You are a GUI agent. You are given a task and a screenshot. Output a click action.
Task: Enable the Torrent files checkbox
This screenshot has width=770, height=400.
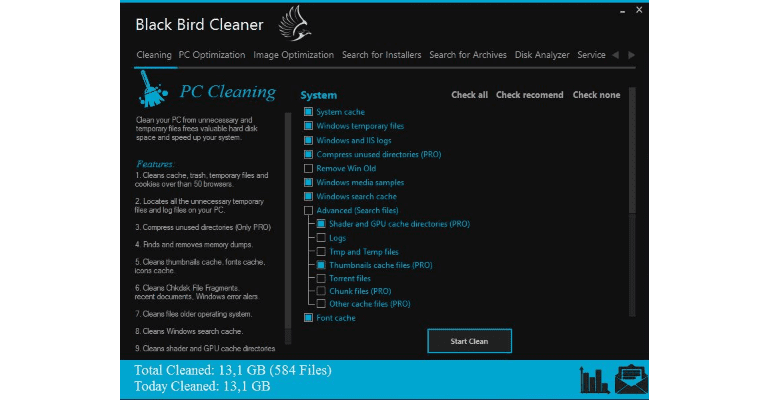[x=321, y=278]
